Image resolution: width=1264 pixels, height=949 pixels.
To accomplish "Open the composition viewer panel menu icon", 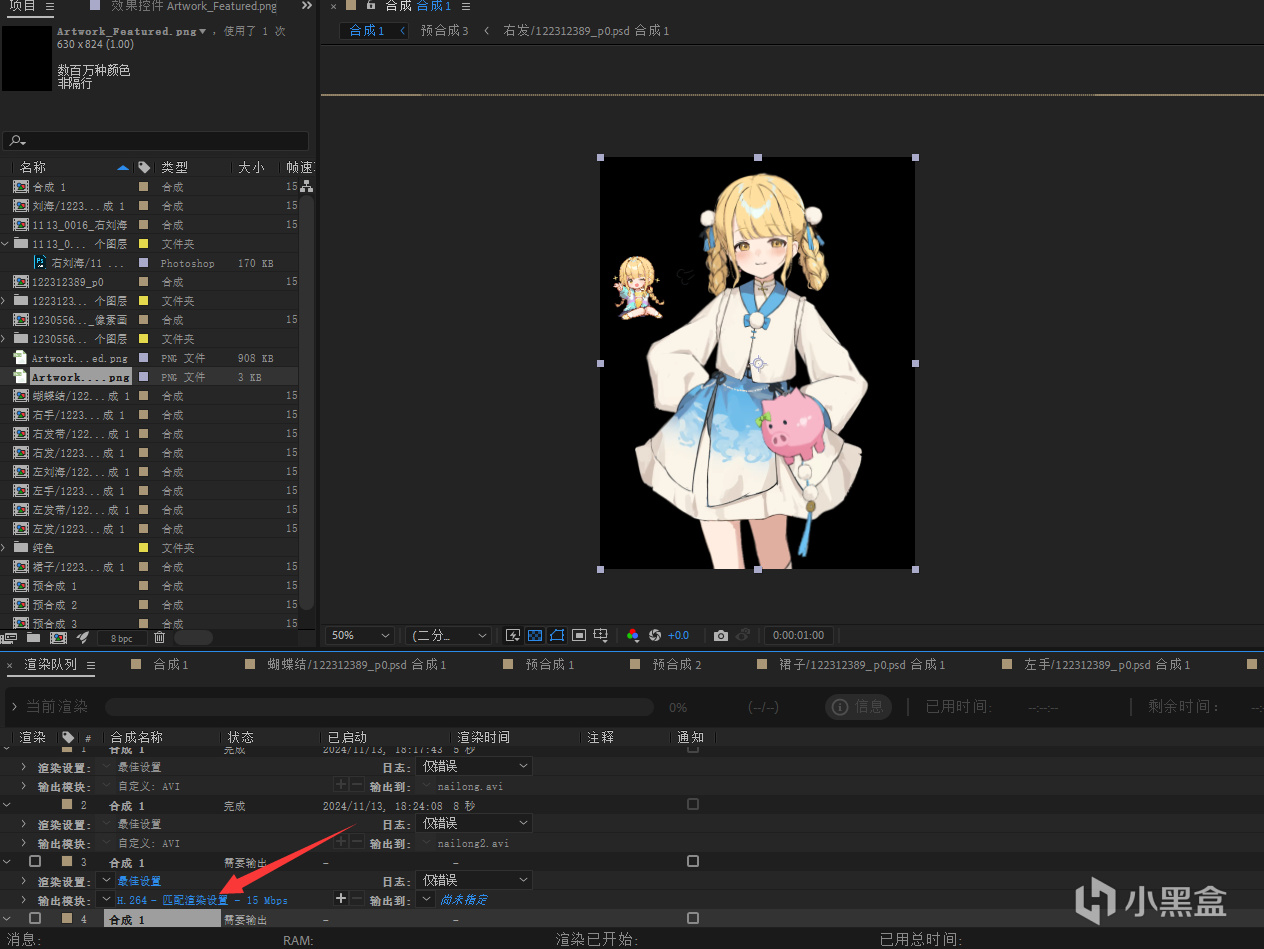I will coord(466,6).
